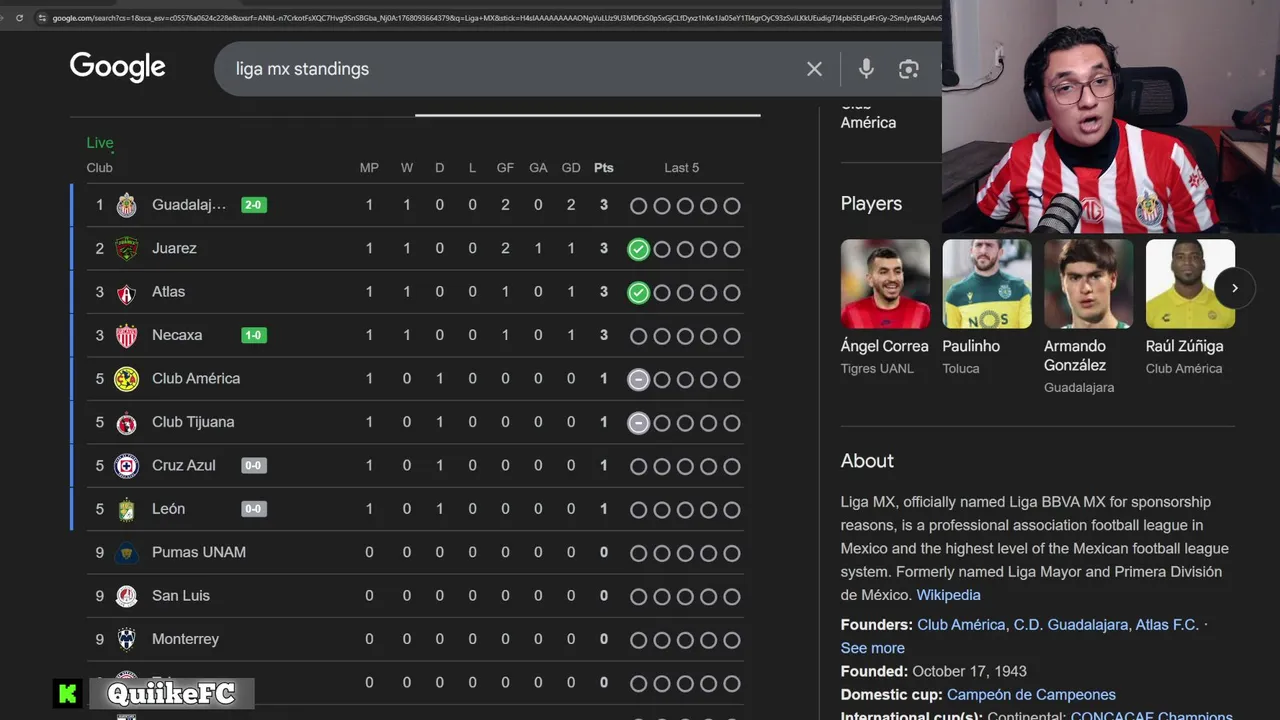Reload the page with browser refresh icon
Viewport: 1280px width, 720px height.
point(19,17)
